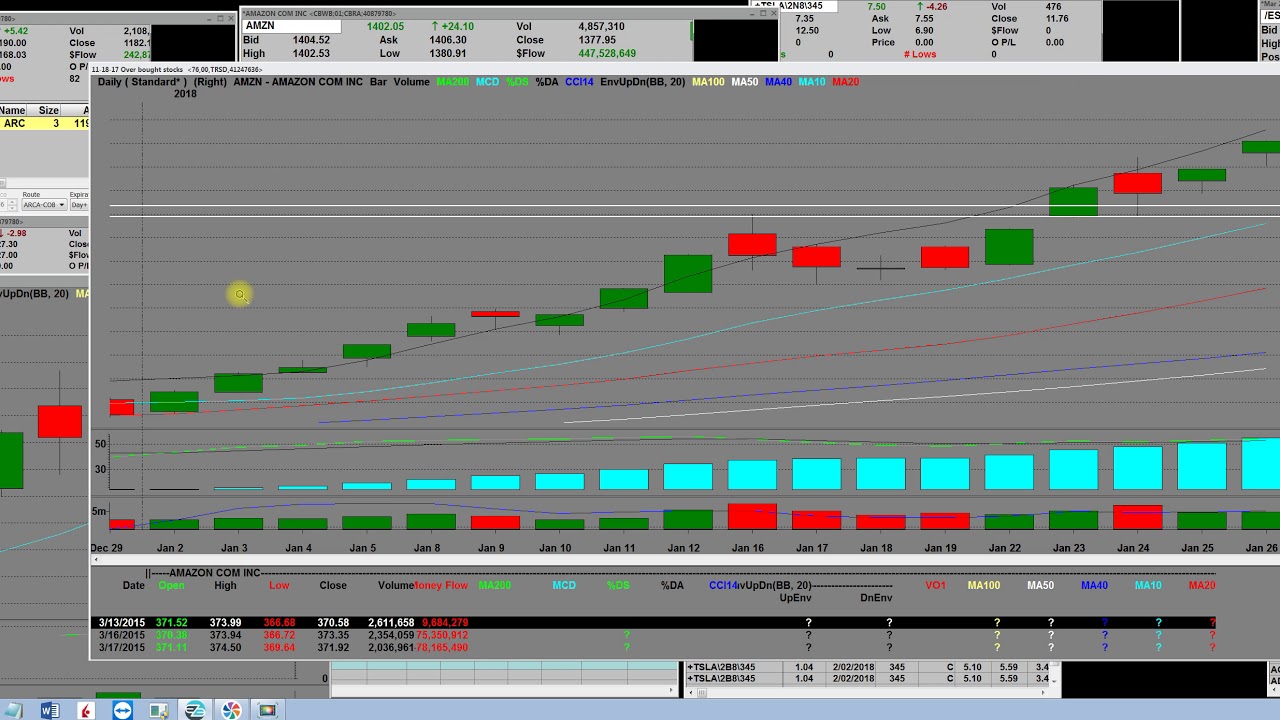This screenshot has width=1280, height=720.
Task: Select the 3/17/2015 data row
Action: pos(653,647)
